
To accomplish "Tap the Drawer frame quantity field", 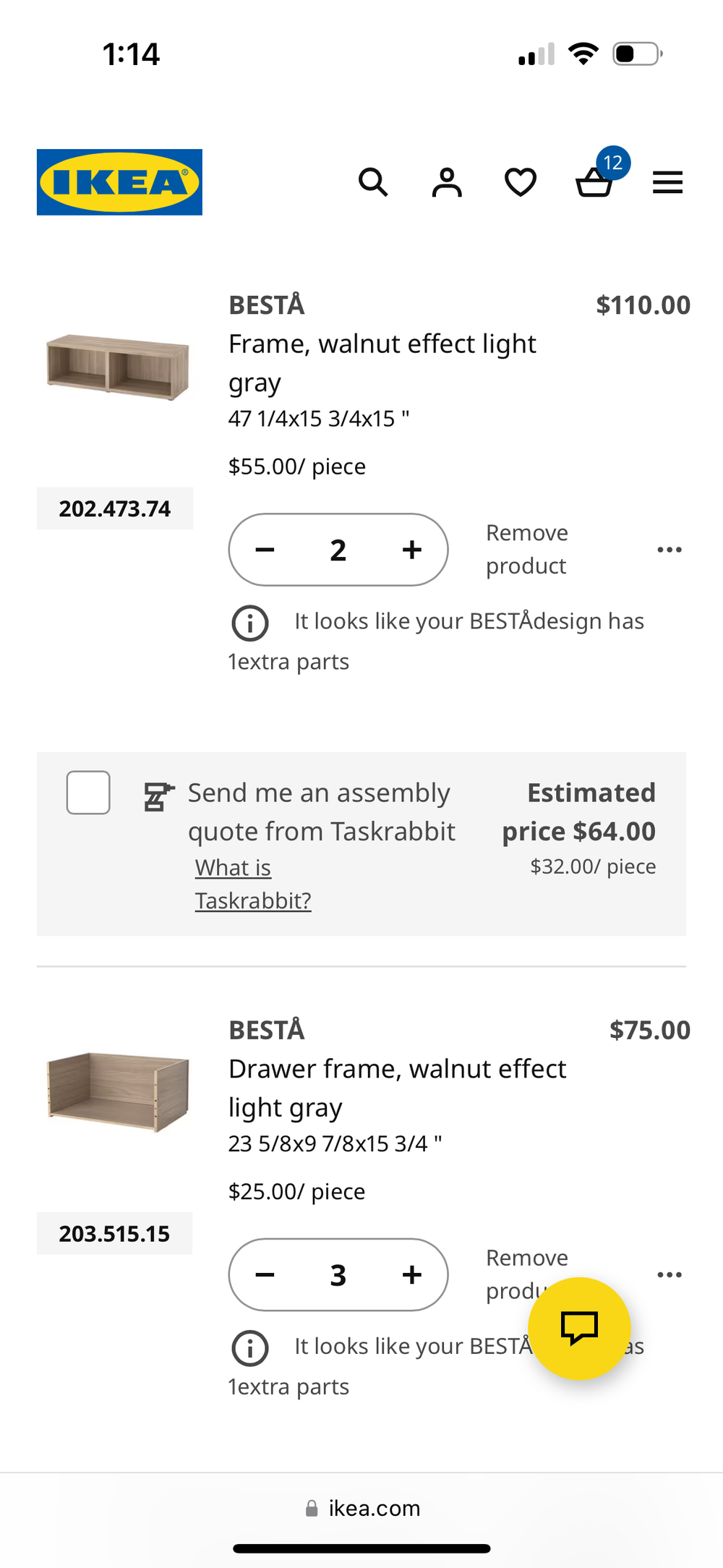I will tap(338, 1274).
